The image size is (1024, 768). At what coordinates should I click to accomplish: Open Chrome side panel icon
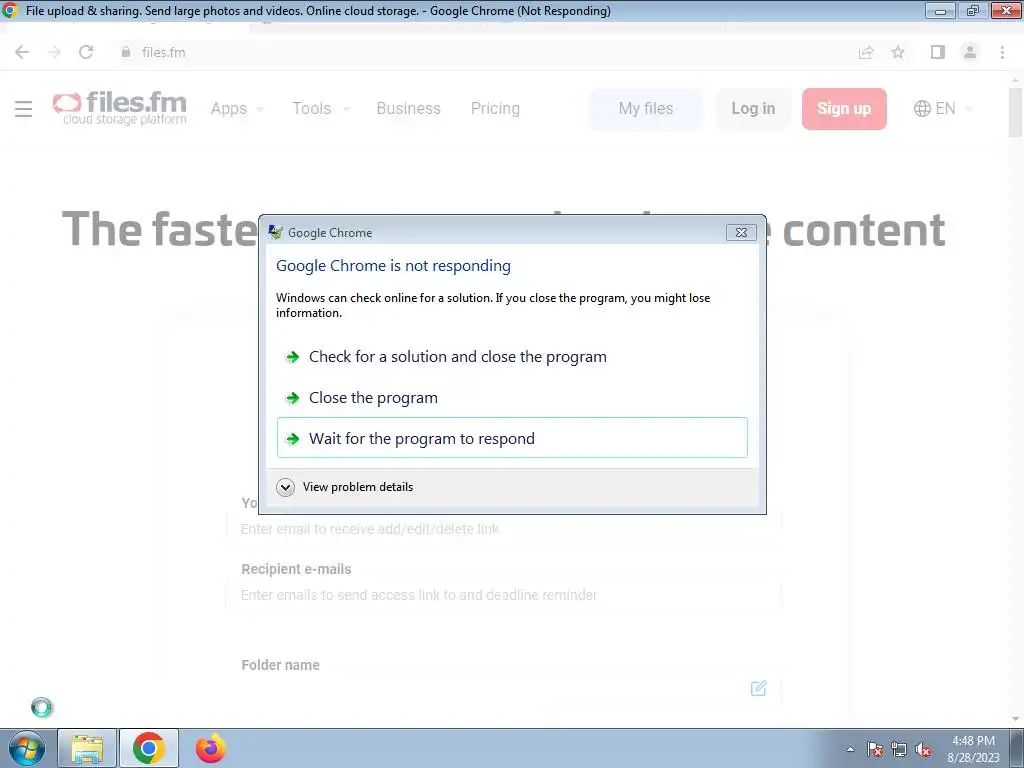click(x=938, y=52)
